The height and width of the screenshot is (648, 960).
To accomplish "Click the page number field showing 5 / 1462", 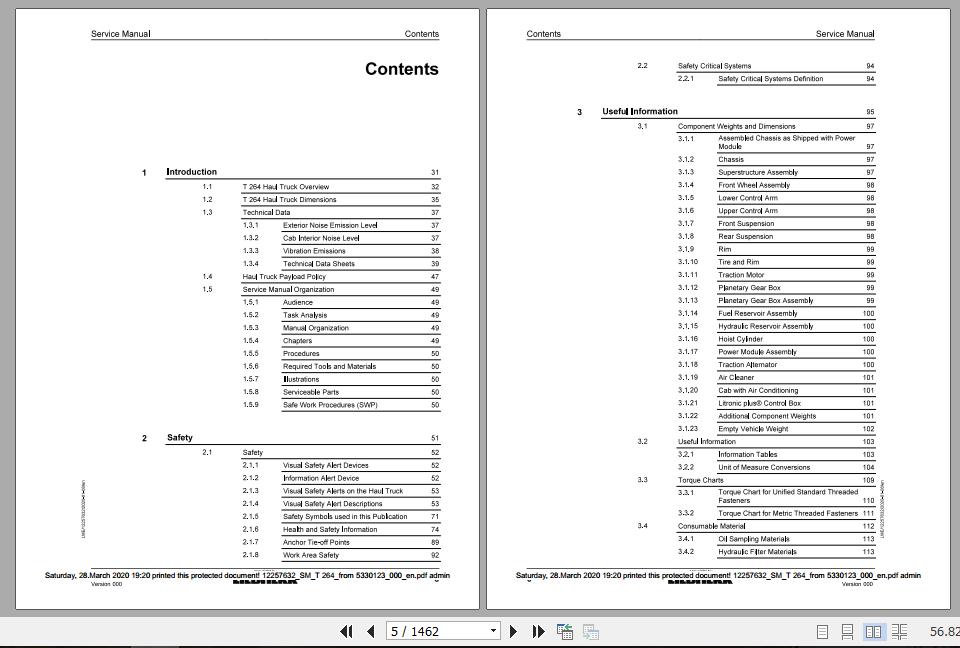I will click(437, 631).
